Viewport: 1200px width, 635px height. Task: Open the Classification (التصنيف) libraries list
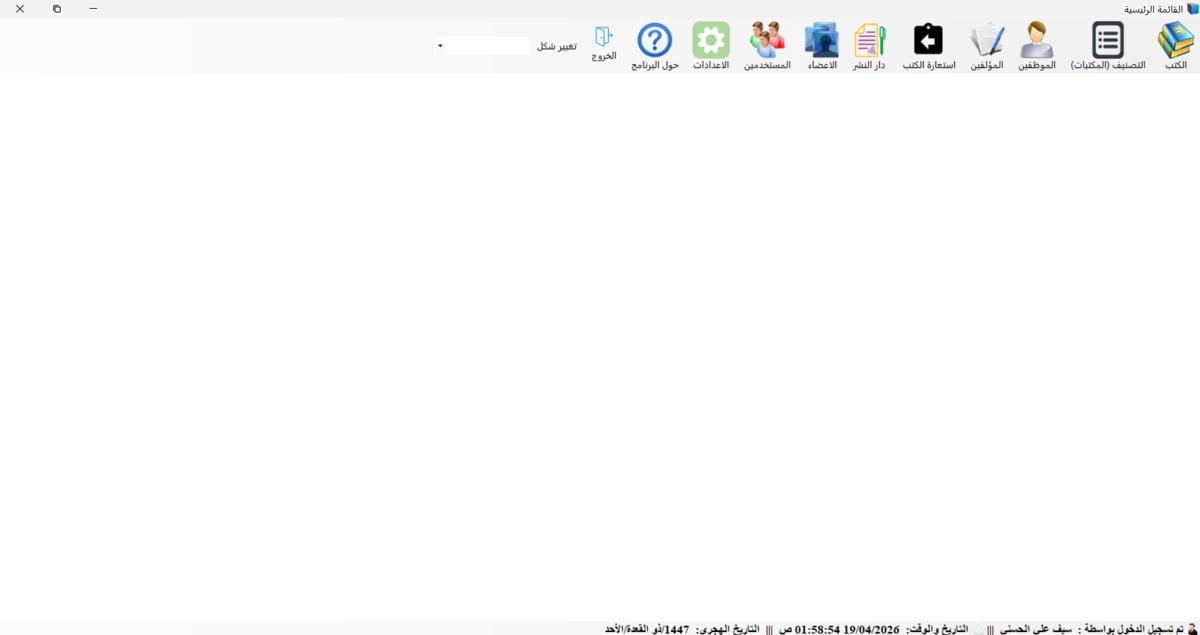1108,46
